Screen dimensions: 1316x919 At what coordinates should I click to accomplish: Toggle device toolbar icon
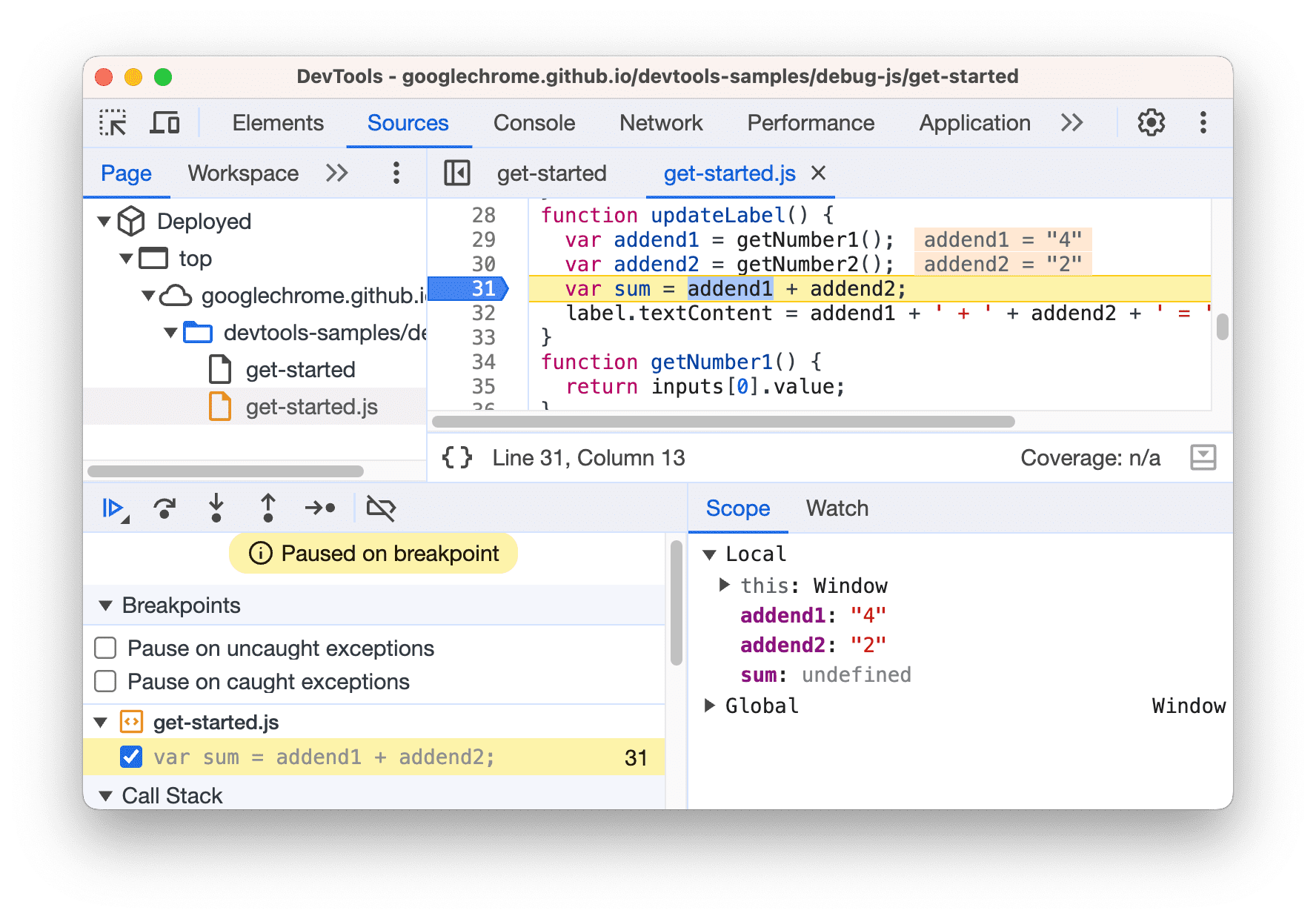click(x=164, y=122)
